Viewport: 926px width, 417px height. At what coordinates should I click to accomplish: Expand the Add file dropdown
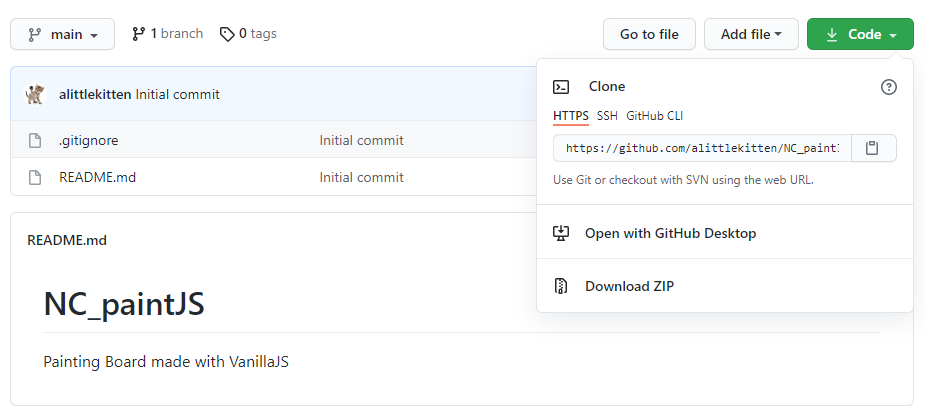(751, 34)
